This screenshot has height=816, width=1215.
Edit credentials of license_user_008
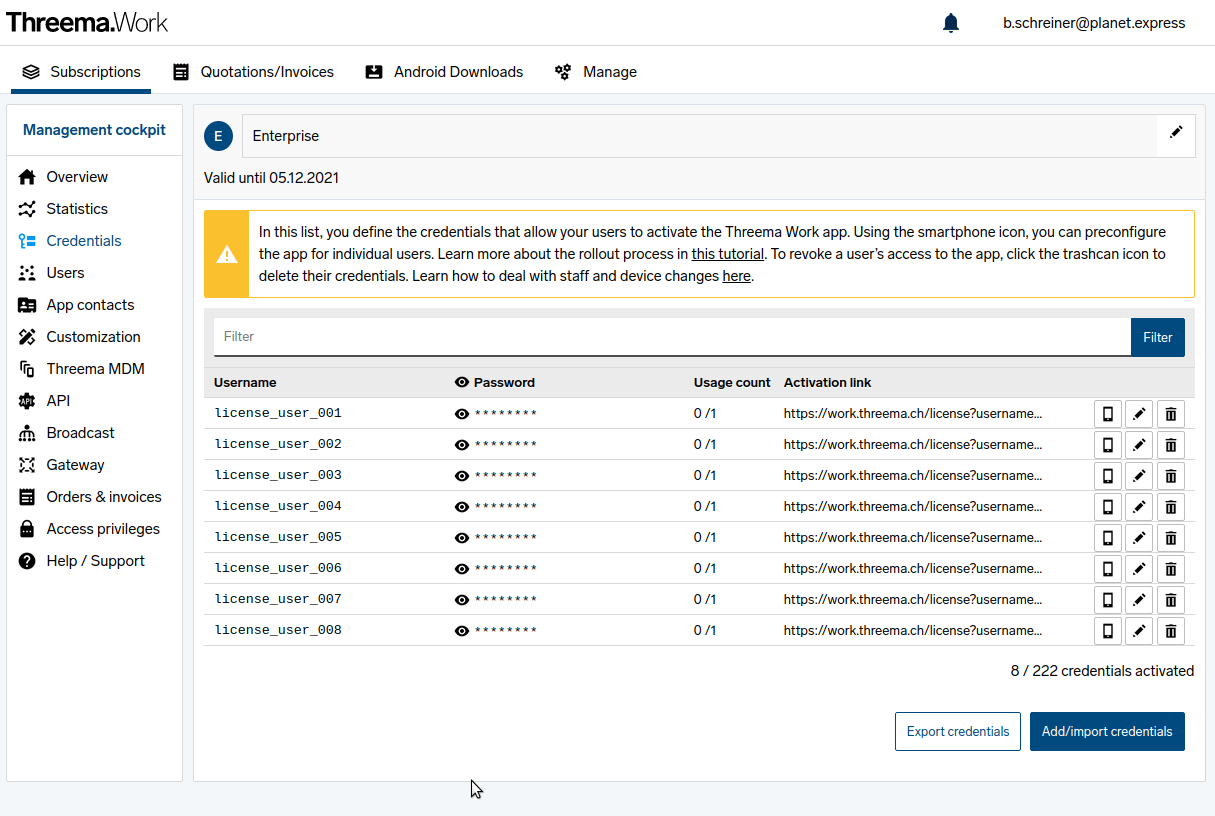[1138, 630]
